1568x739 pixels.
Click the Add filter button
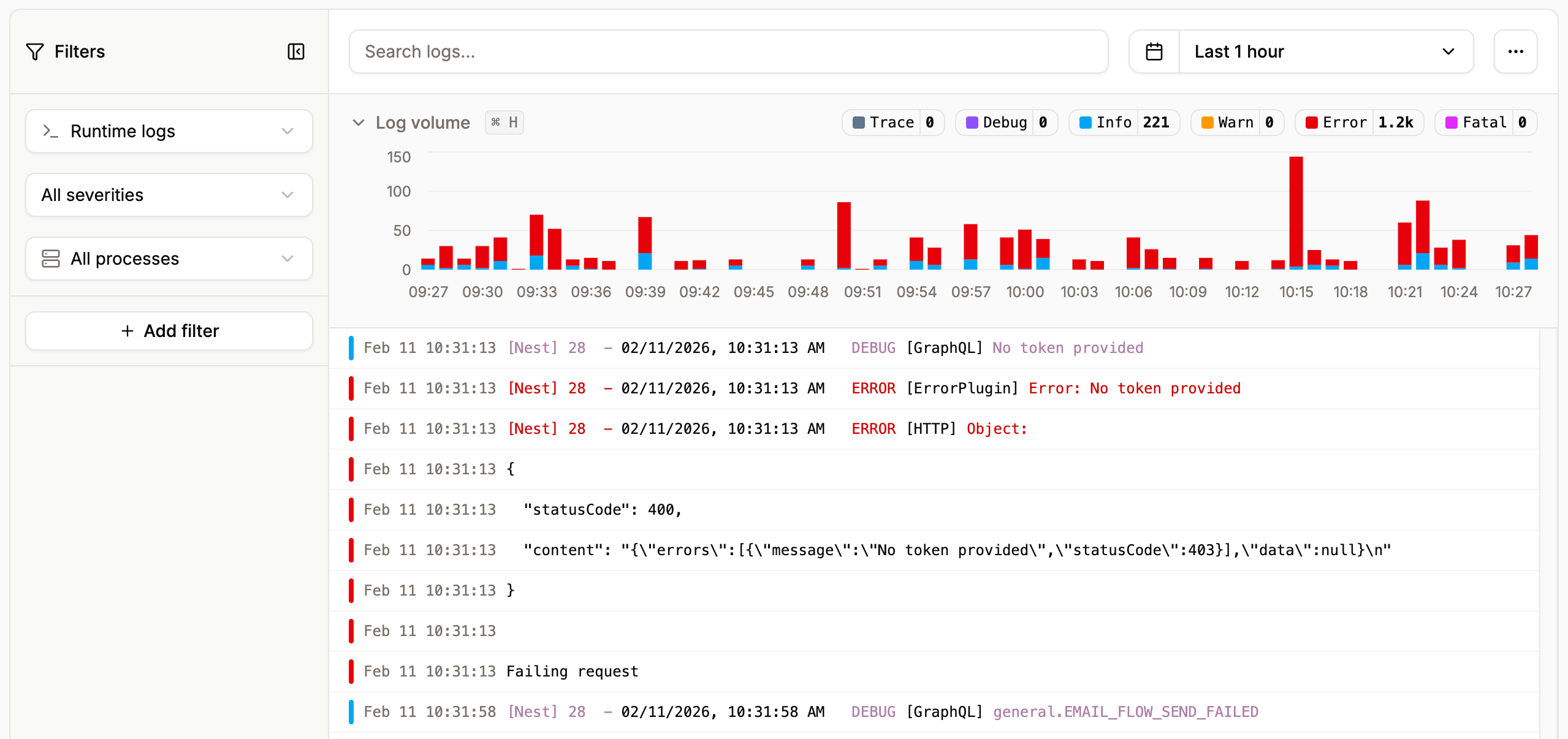(x=169, y=330)
